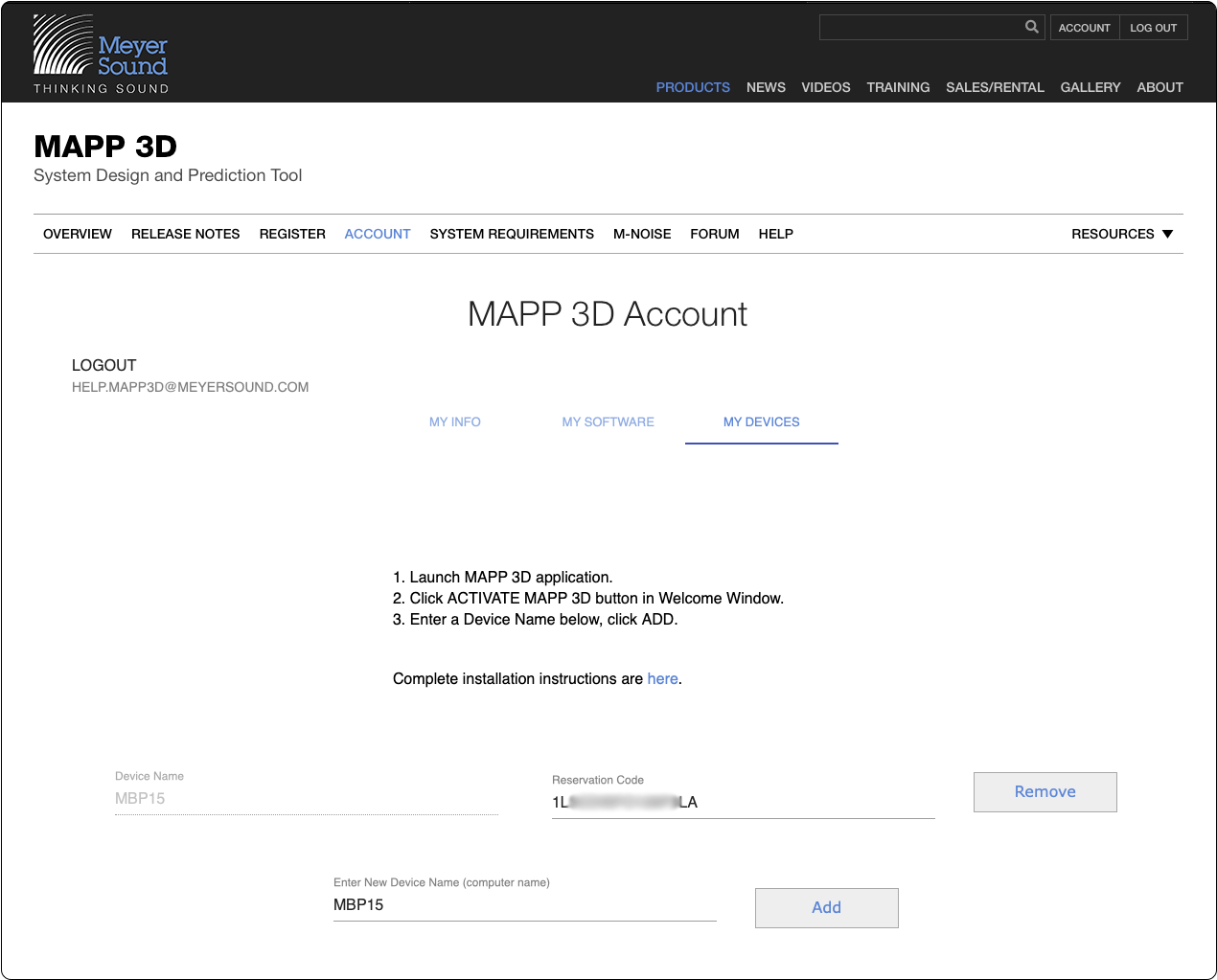Click the 'Enter a Device Name below' instruction
The height and width of the screenshot is (980, 1217).
[536, 619]
